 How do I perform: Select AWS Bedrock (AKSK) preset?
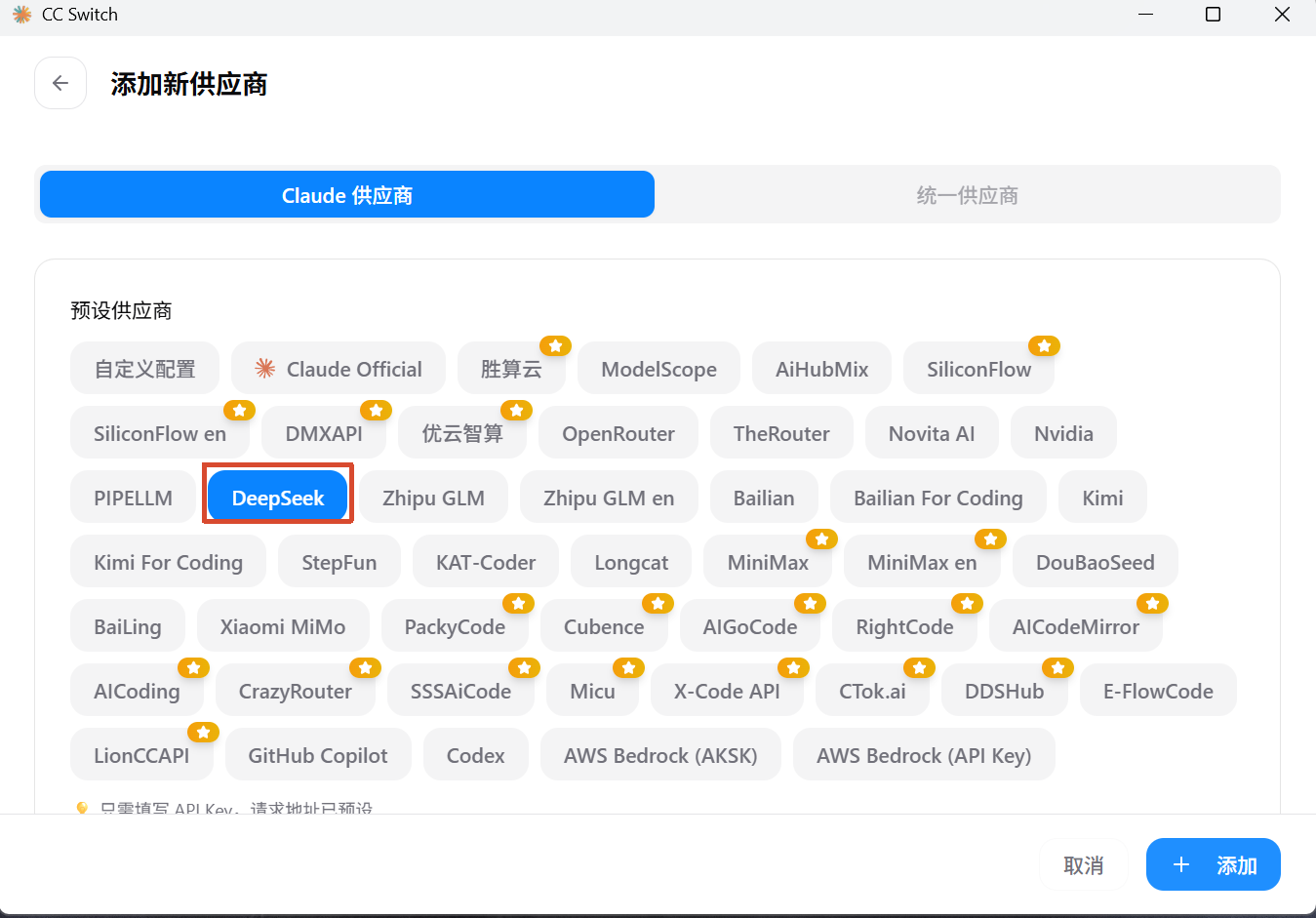coord(660,755)
